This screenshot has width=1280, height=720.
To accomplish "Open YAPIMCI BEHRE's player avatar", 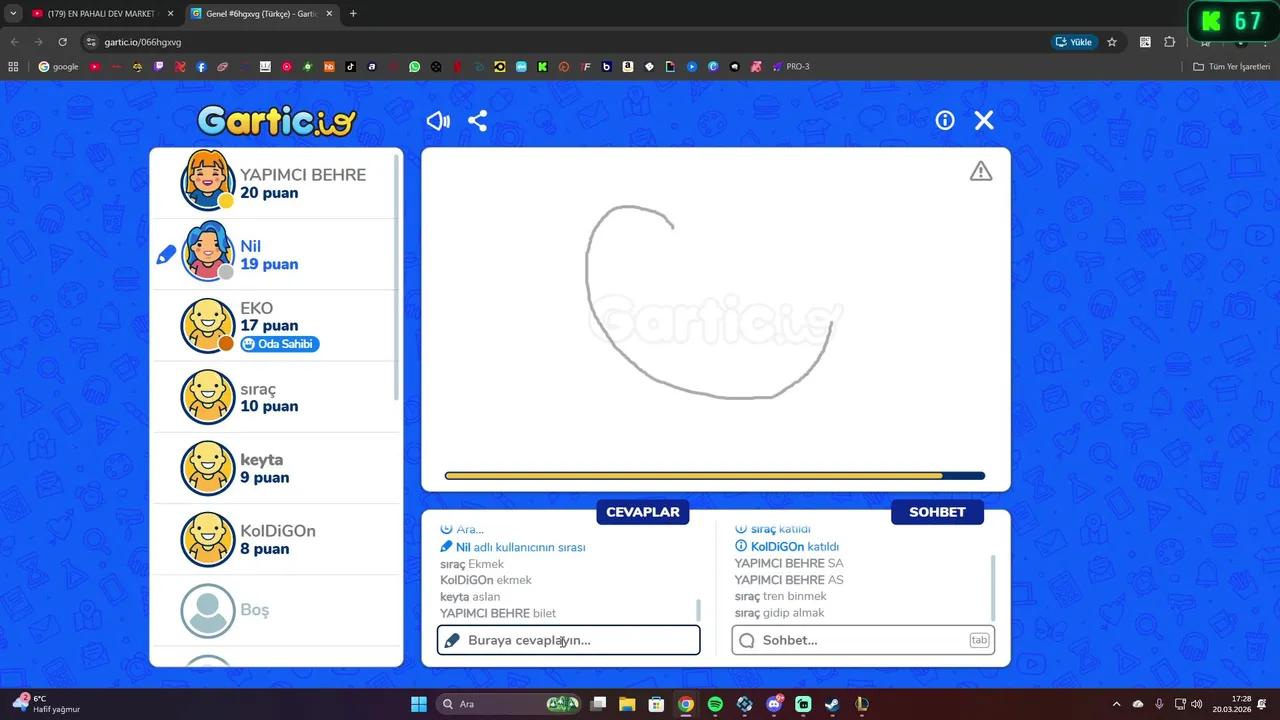I will pos(208,180).
